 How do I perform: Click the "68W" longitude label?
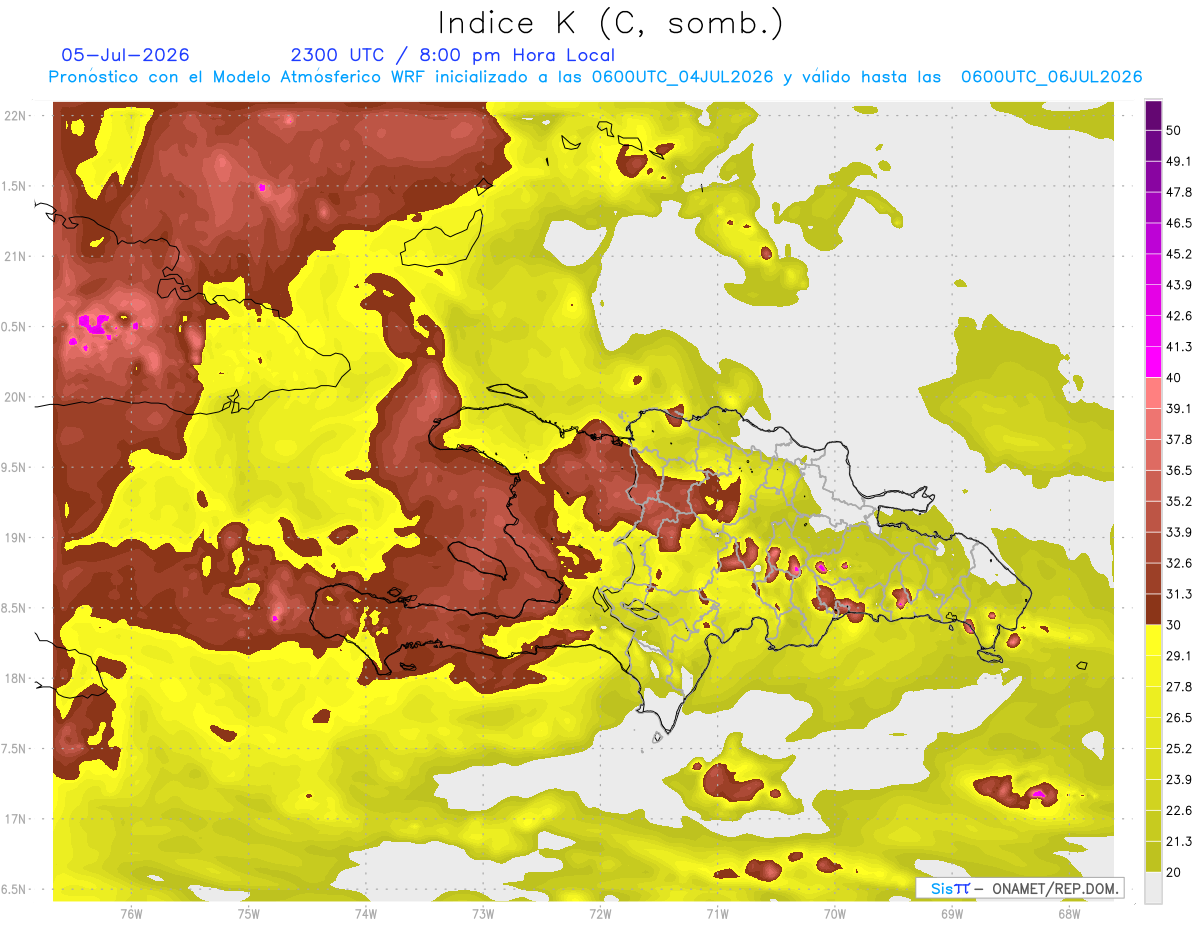tap(1069, 913)
